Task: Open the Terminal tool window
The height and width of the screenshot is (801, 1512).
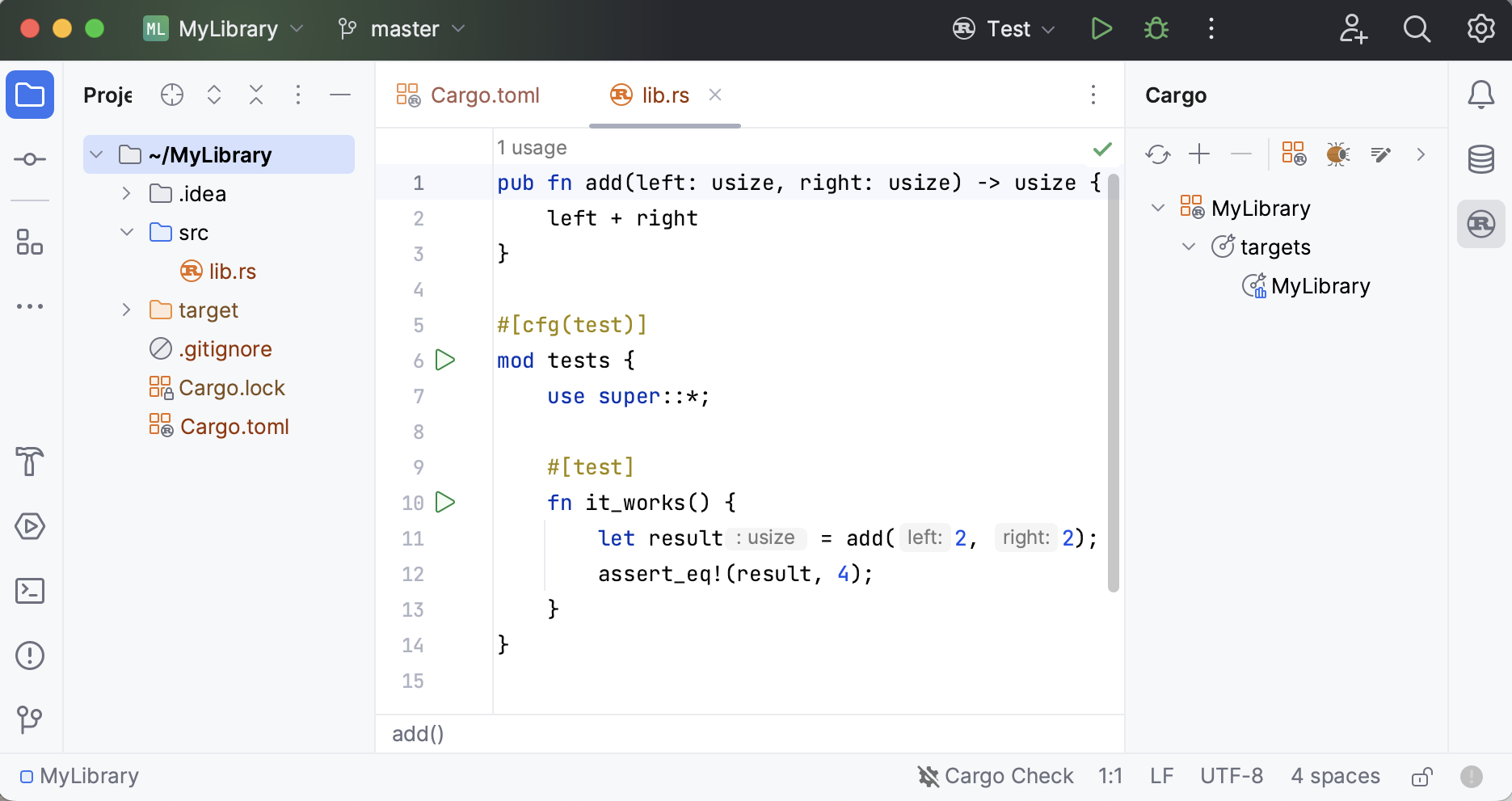Action: coord(30,591)
